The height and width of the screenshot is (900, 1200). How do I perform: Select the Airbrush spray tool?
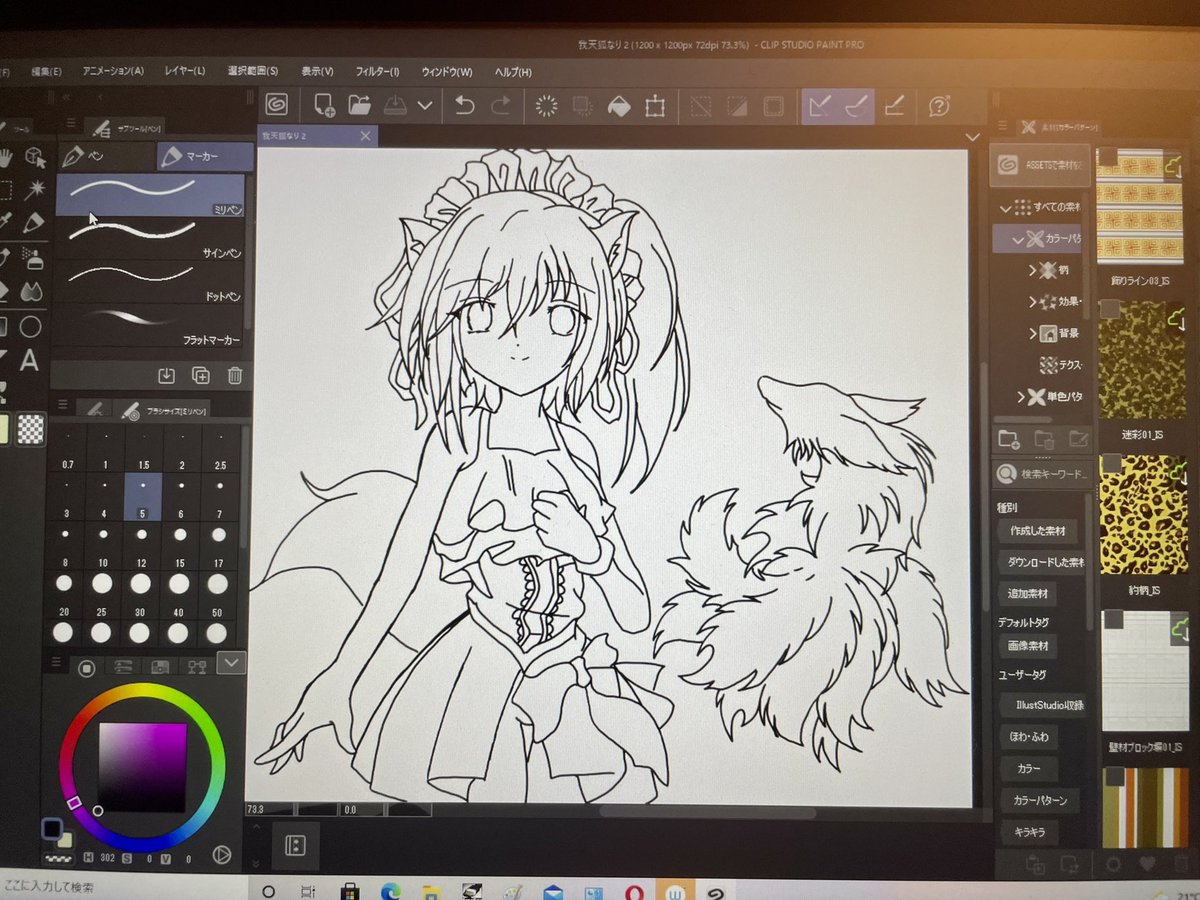click(x=33, y=258)
